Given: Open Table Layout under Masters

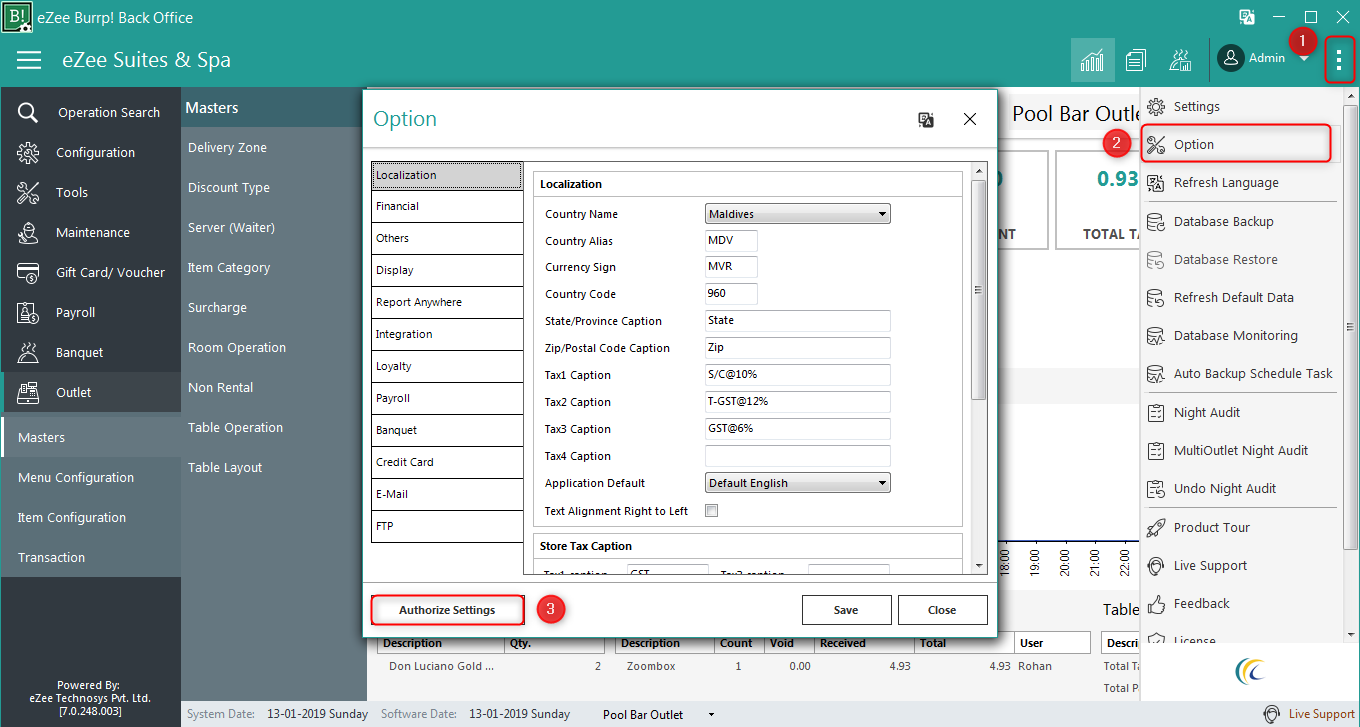Looking at the screenshot, I should [225, 467].
